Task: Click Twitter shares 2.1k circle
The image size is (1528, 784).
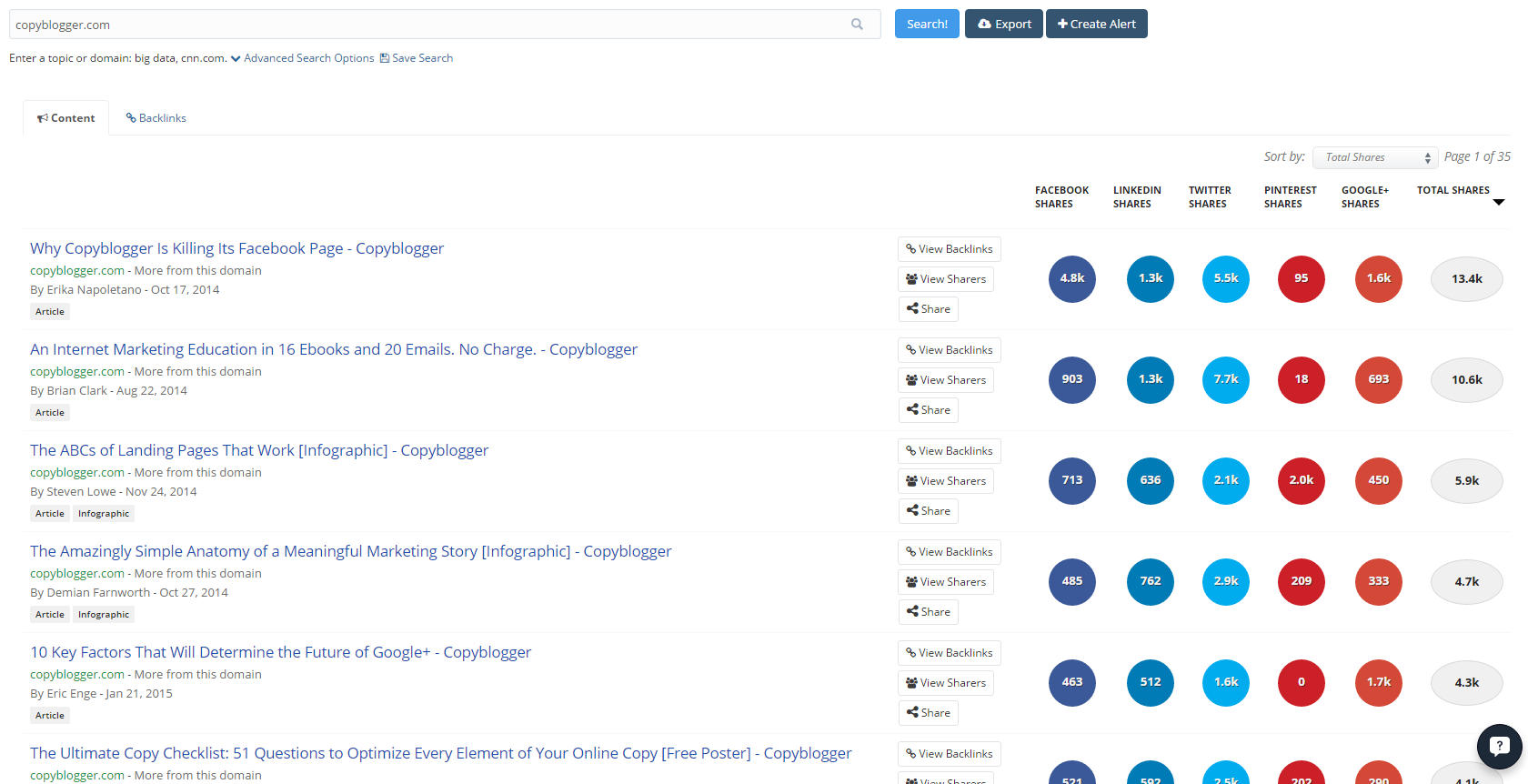Action: 1226,481
